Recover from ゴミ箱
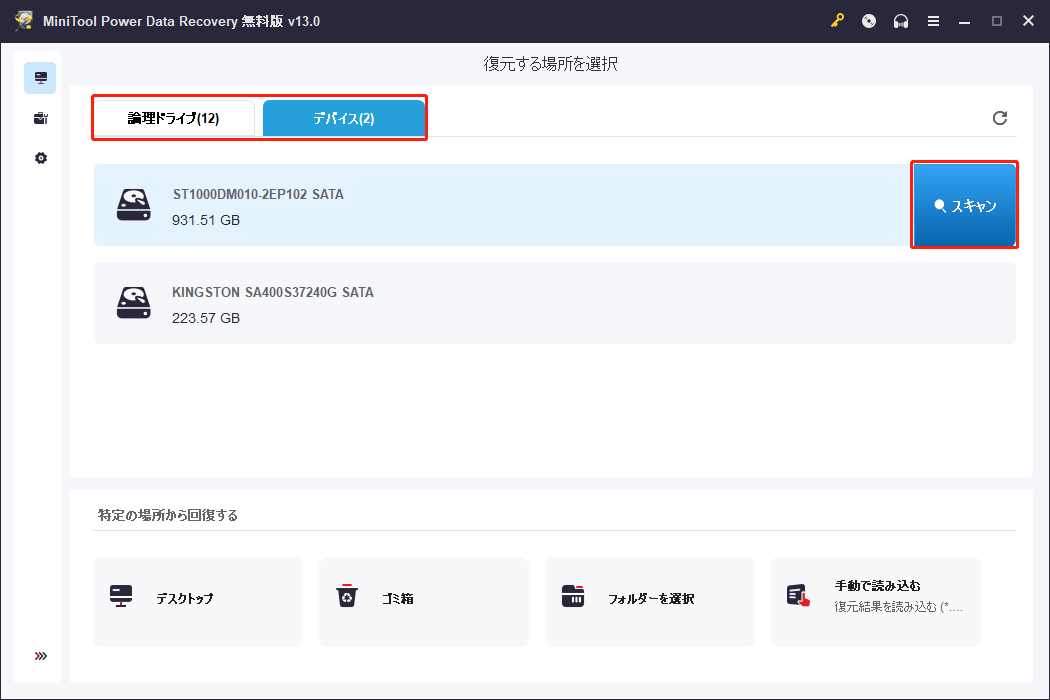The image size is (1050, 700). point(424,602)
